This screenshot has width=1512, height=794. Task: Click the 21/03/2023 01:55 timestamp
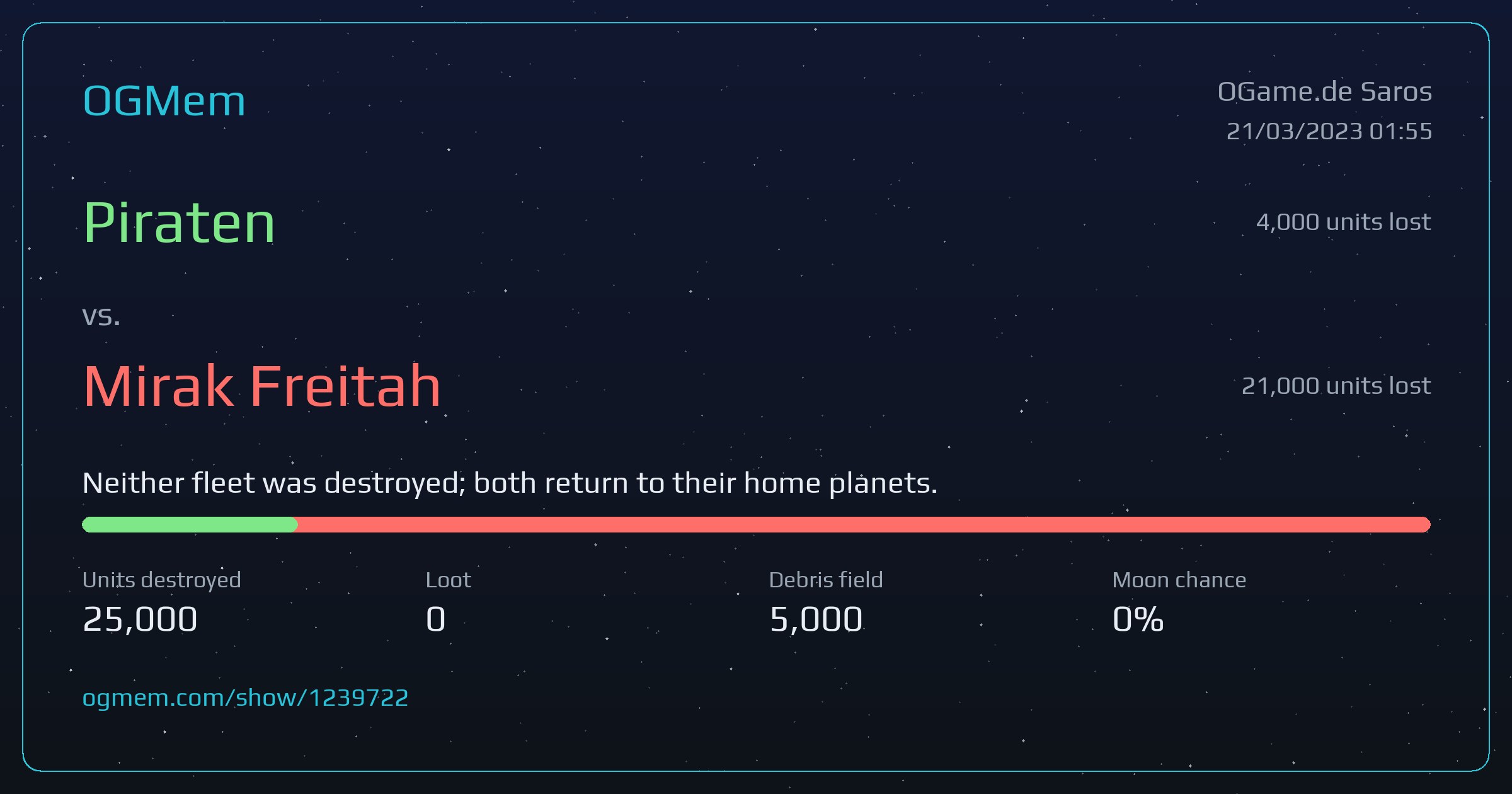(x=1329, y=131)
